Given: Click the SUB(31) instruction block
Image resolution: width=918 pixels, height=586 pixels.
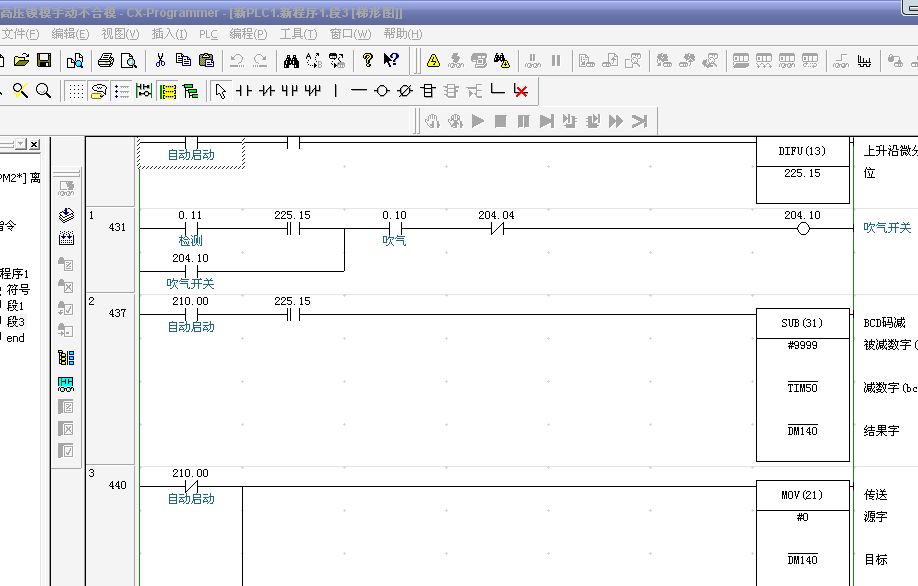Looking at the screenshot, I should [x=802, y=323].
